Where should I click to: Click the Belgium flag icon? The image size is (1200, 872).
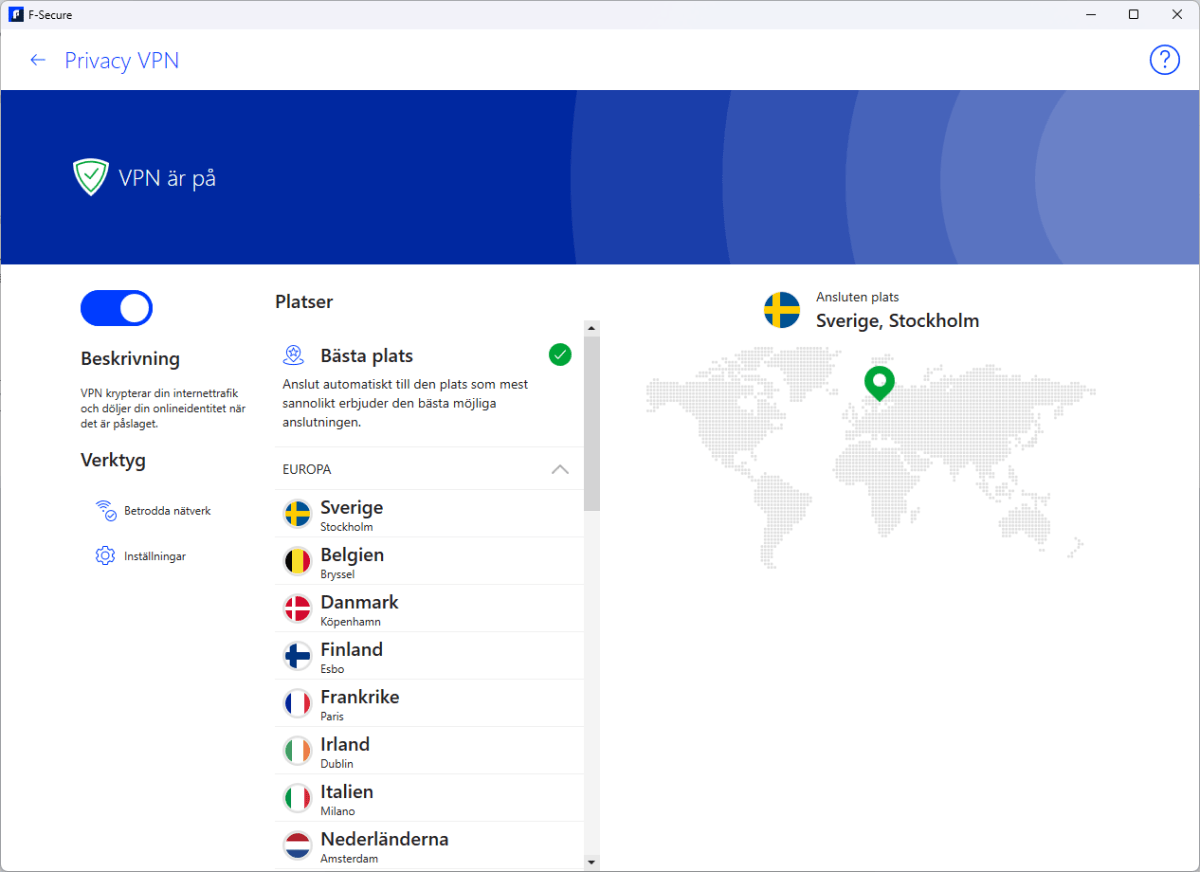[x=298, y=562]
